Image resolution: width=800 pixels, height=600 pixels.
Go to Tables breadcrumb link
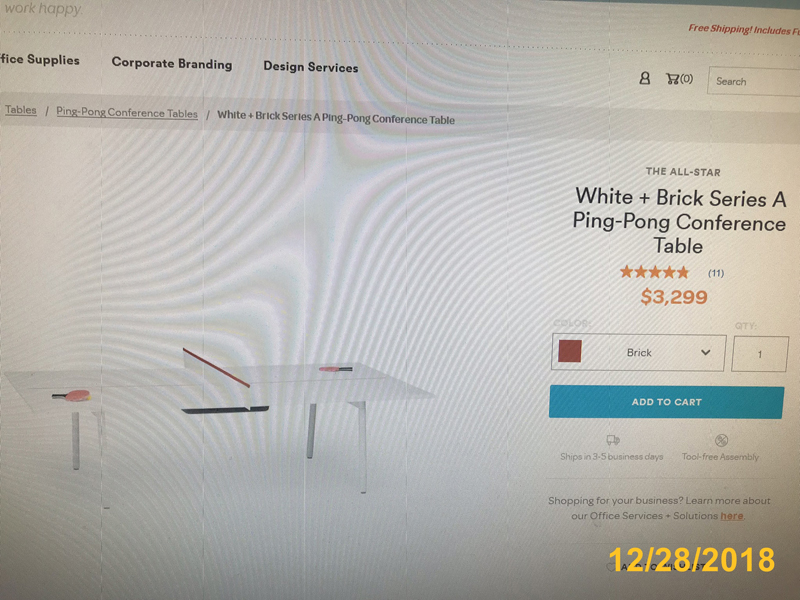tap(21, 110)
